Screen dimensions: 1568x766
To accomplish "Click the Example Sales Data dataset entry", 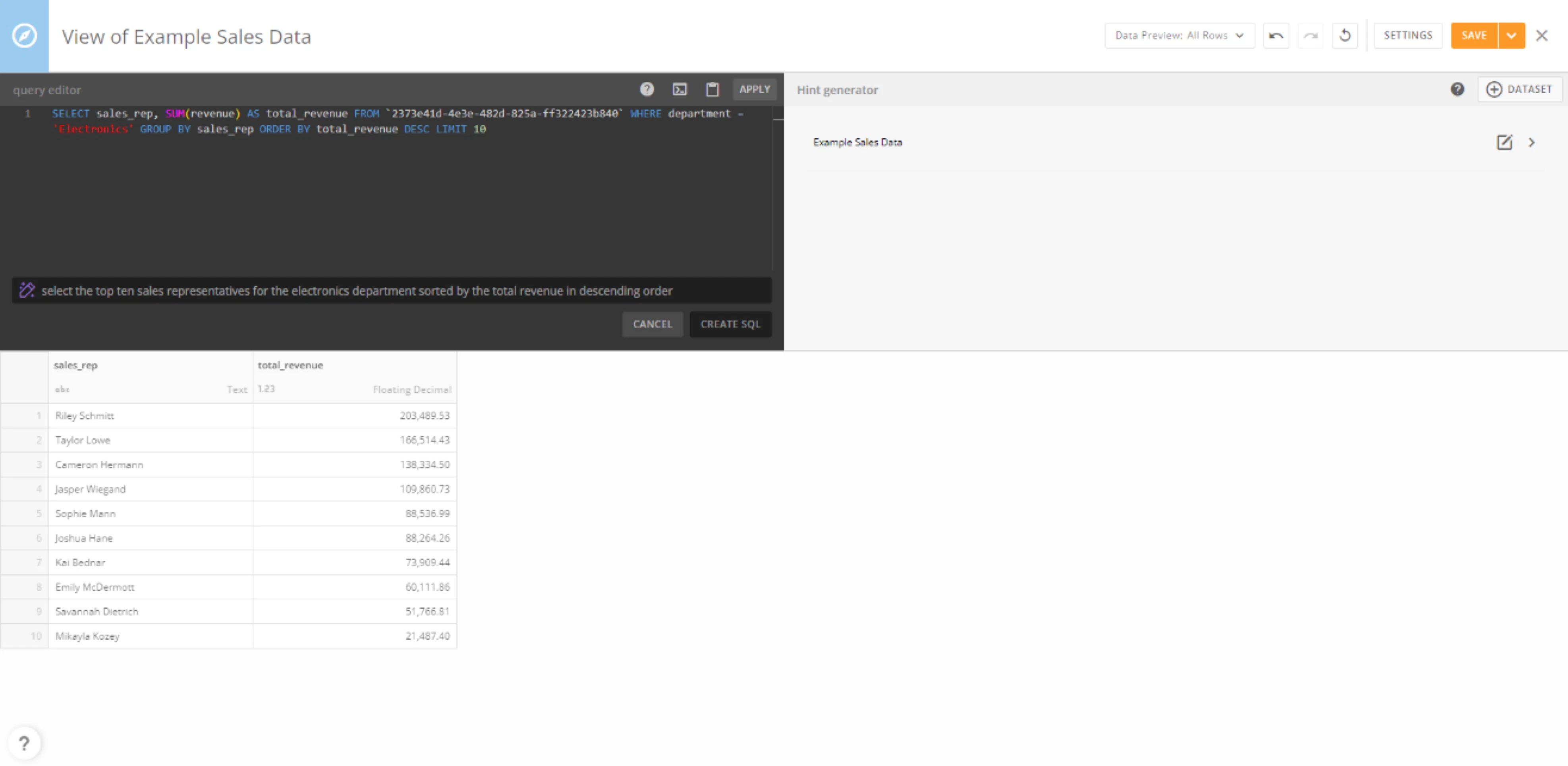I will tap(857, 143).
